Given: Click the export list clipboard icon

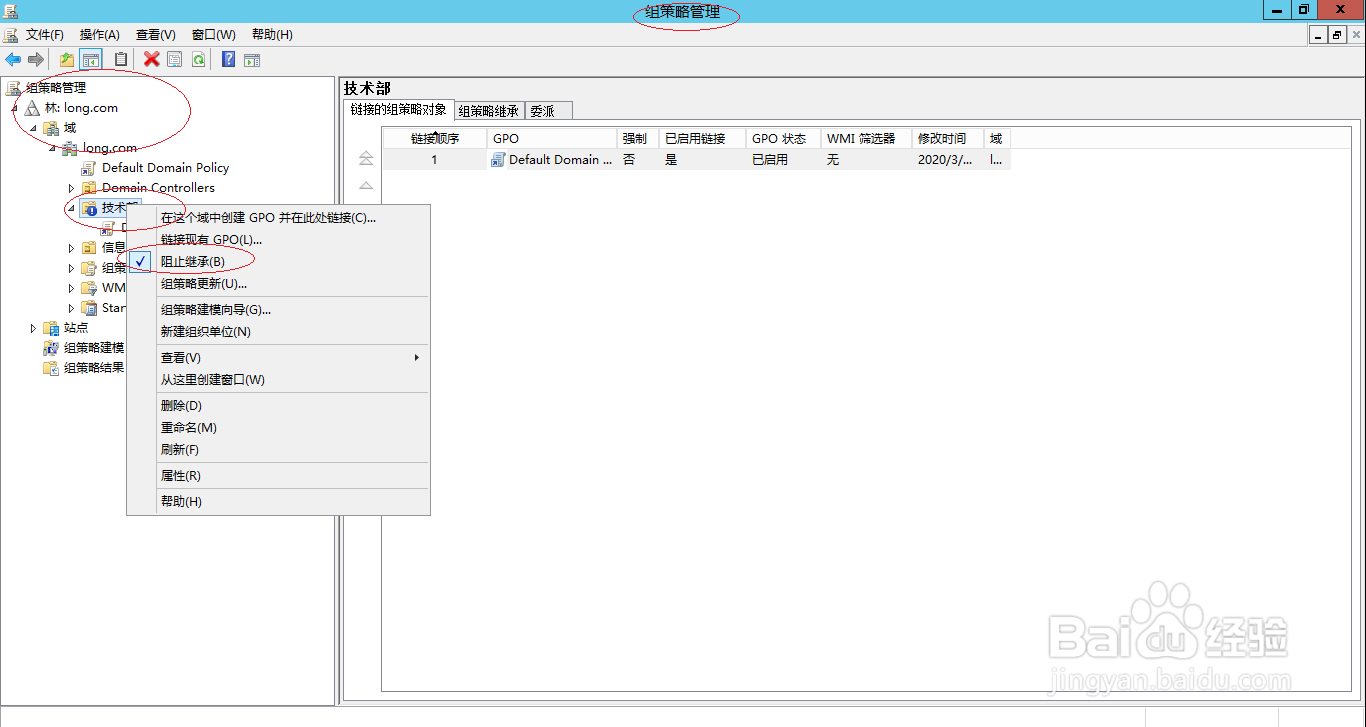Looking at the screenshot, I should pos(121,59).
